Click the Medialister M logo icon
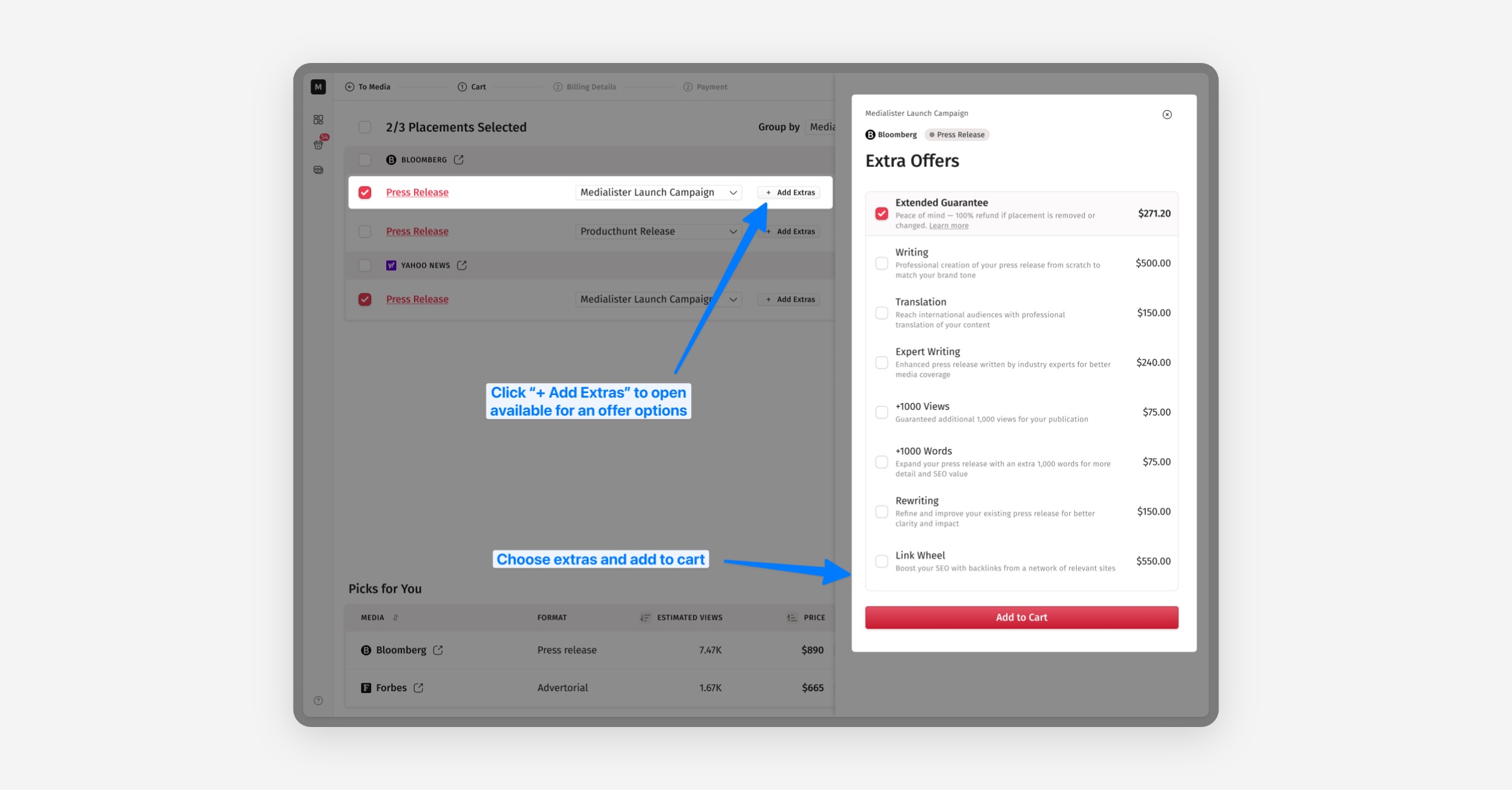 (318, 87)
